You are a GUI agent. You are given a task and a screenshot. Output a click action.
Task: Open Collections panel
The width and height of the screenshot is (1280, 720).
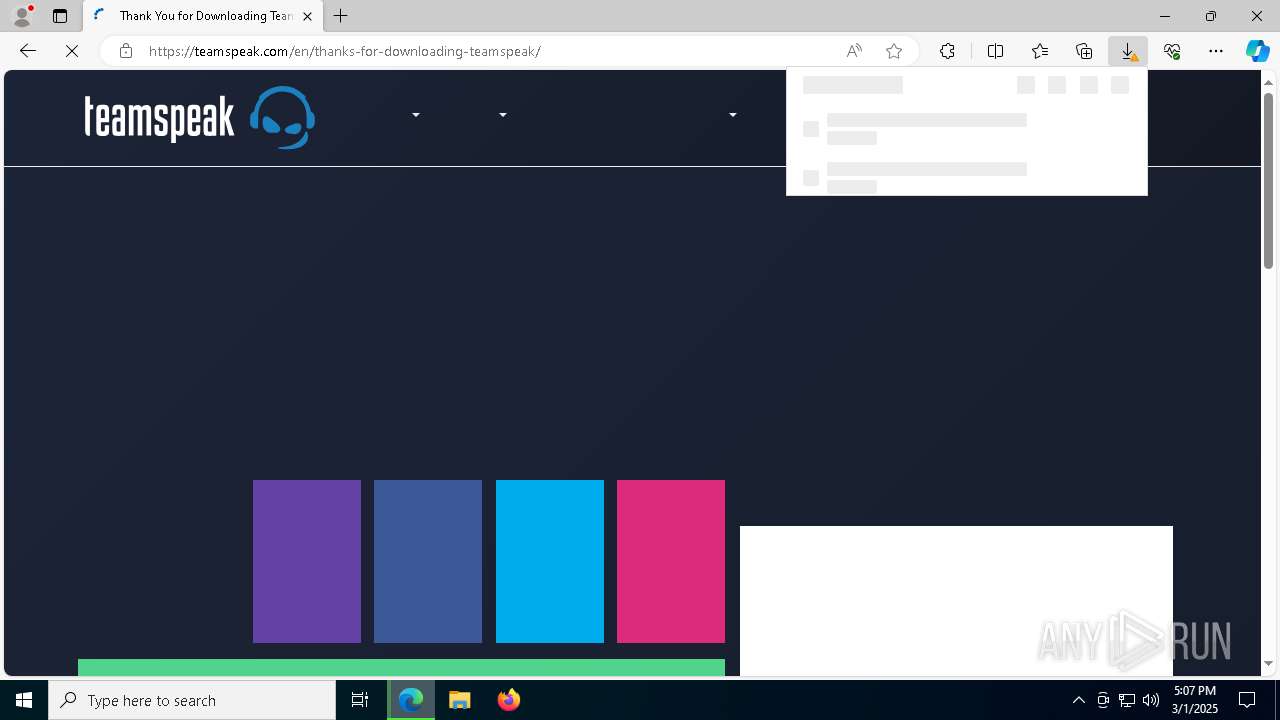(1084, 51)
